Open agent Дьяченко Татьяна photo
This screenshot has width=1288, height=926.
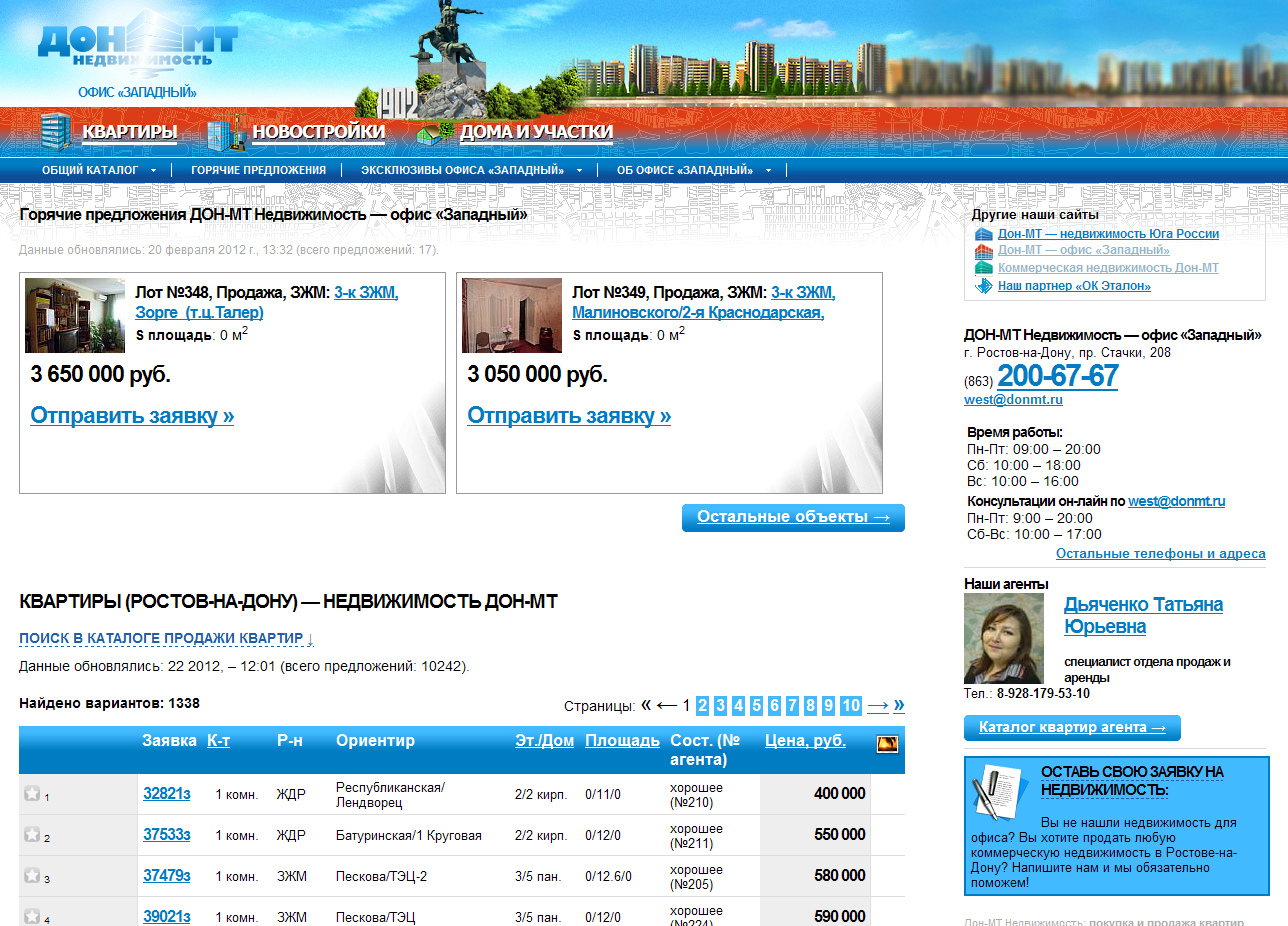pos(1004,638)
